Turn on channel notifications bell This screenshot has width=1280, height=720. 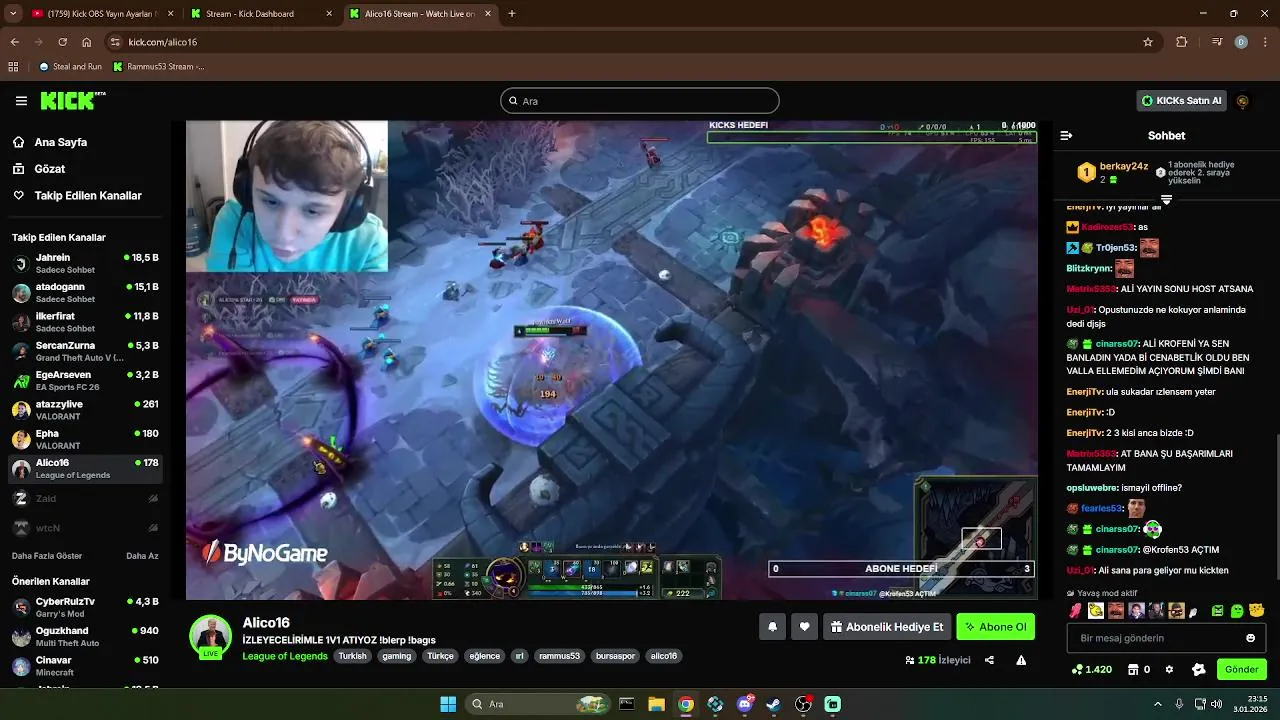point(772,627)
